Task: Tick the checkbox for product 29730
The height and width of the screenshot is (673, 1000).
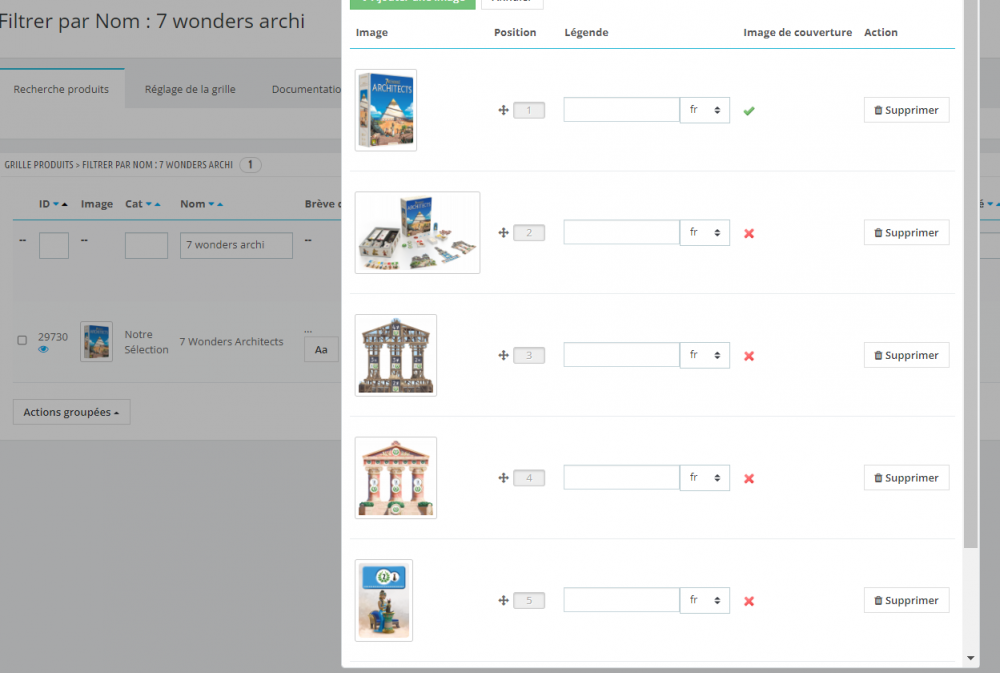Action: tap(22, 340)
